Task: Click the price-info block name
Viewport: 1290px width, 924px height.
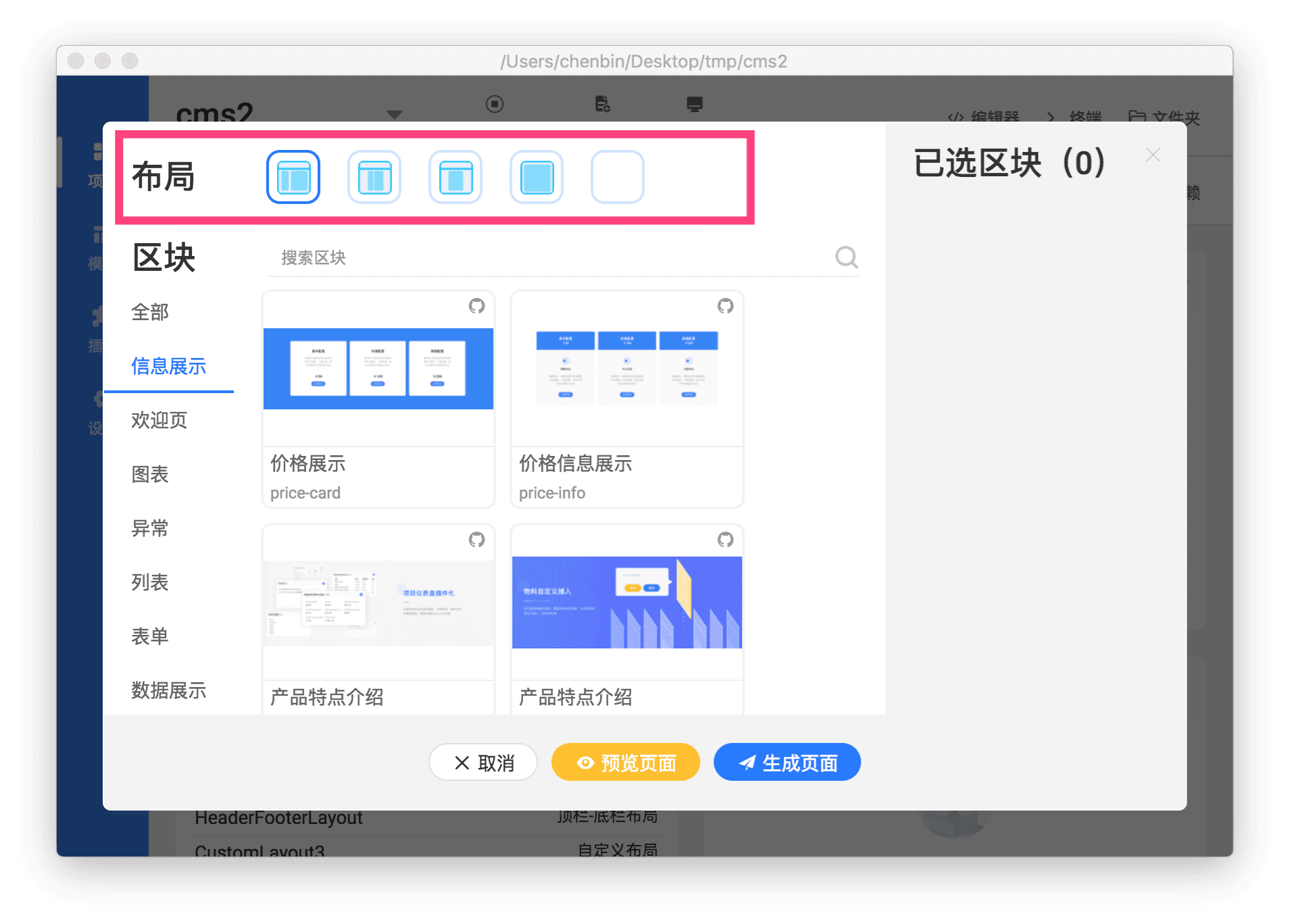Action: tap(552, 493)
